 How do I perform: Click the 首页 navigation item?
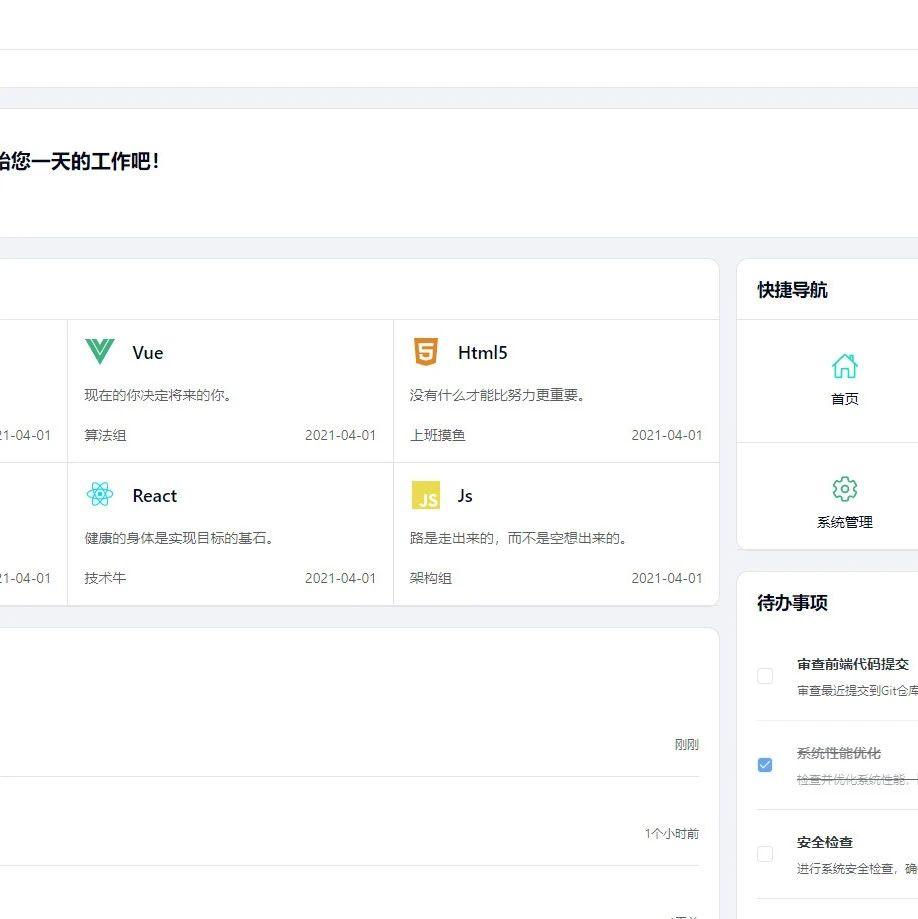[845, 397]
